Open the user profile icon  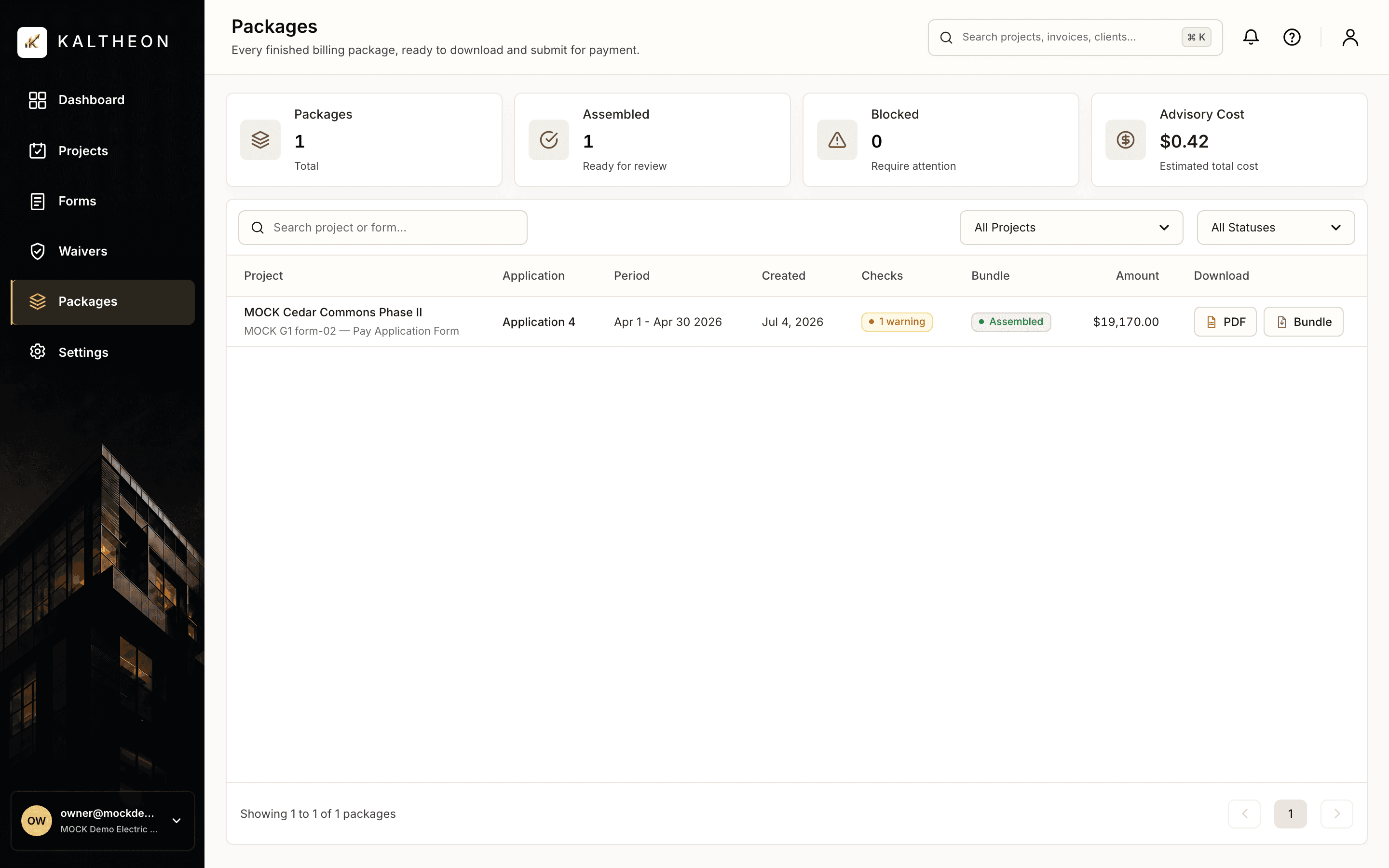(1350, 37)
